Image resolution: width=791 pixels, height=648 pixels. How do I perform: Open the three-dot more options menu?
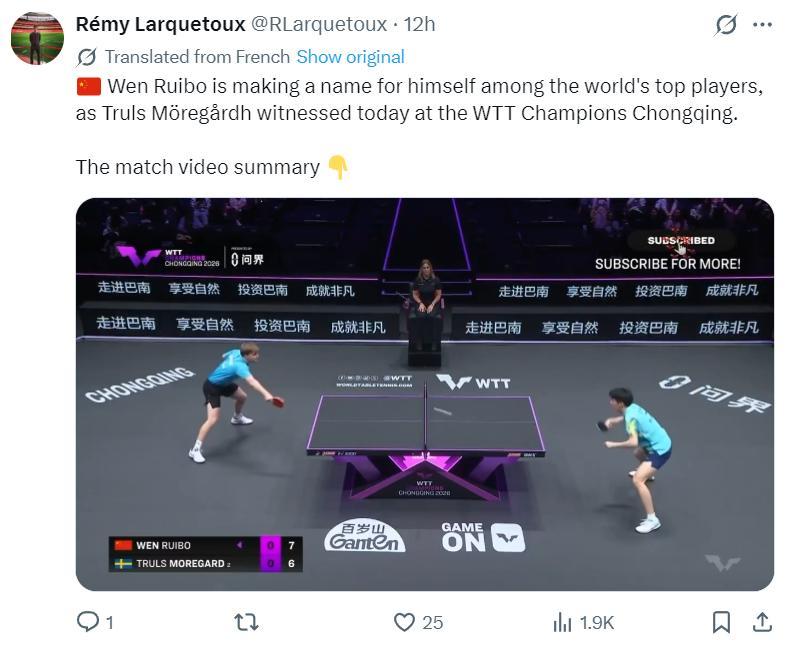click(762, 24)
